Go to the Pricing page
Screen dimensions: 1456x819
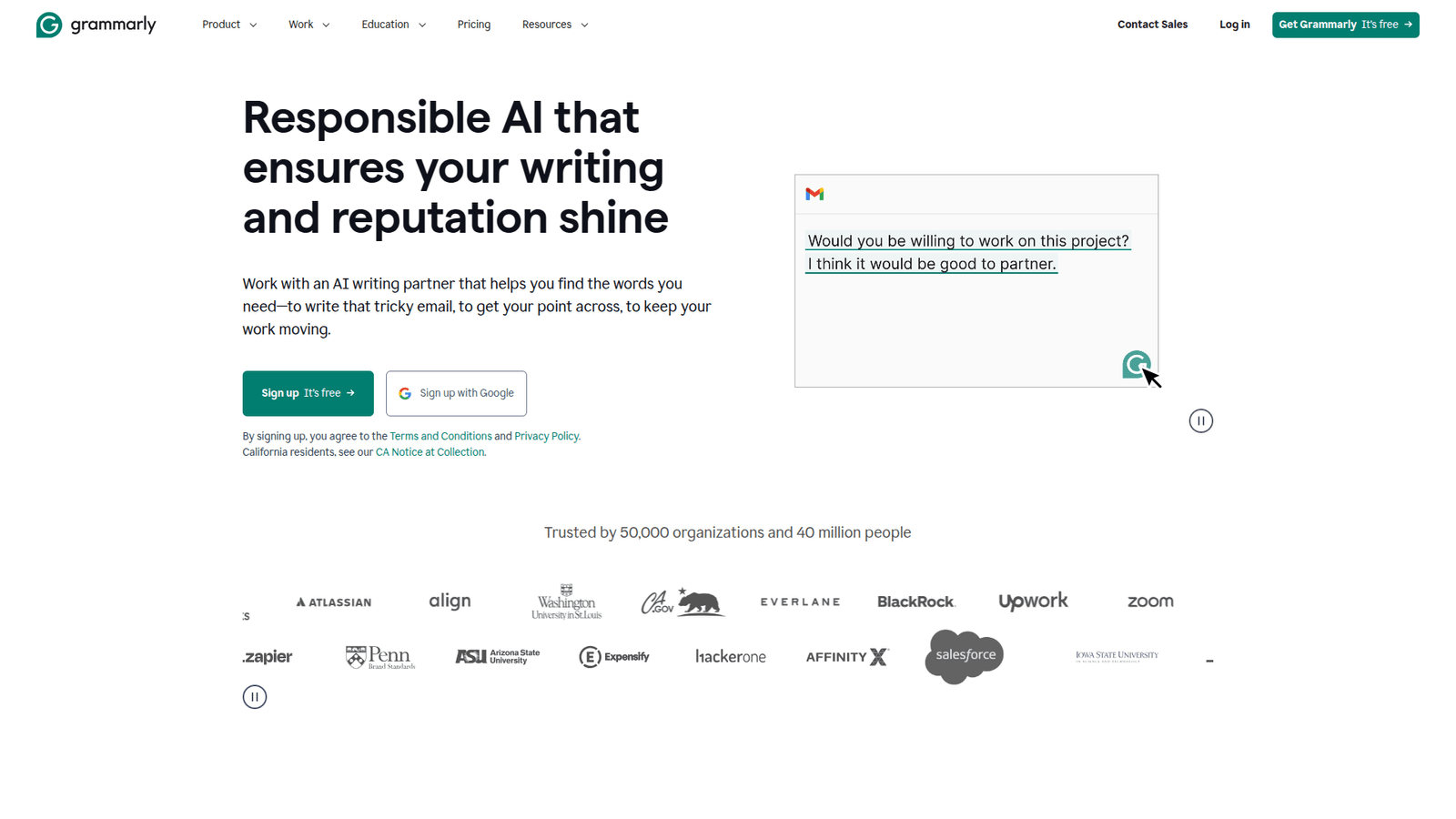pos(474,25)
